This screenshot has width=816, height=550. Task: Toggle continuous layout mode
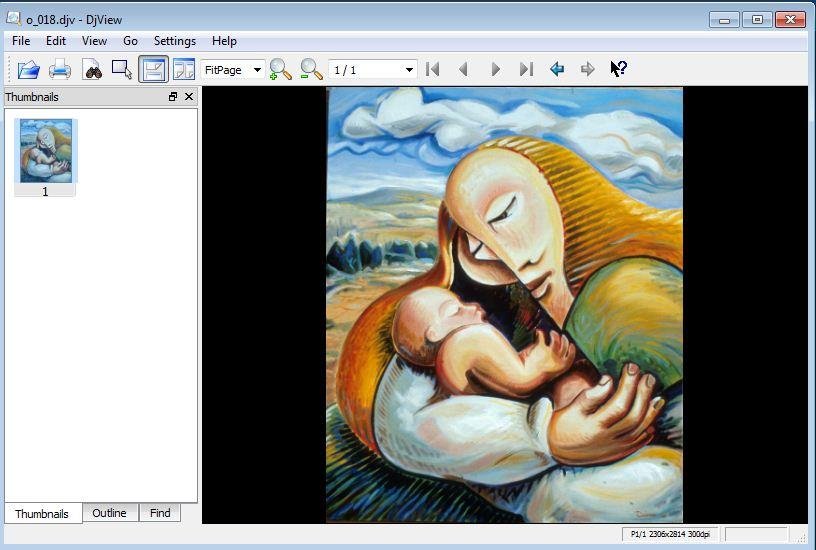pyautogui.click(x=153, y=69)
